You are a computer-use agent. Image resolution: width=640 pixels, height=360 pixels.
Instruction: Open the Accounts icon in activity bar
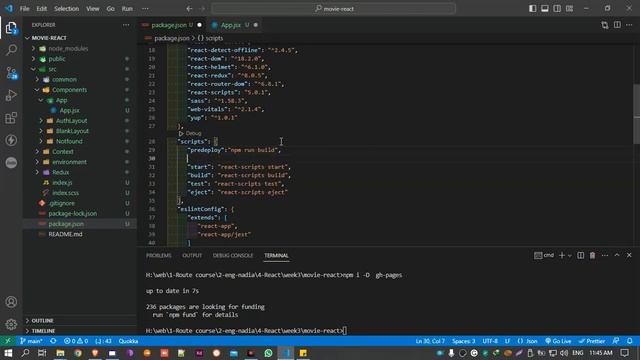click(x=11, y=302)
